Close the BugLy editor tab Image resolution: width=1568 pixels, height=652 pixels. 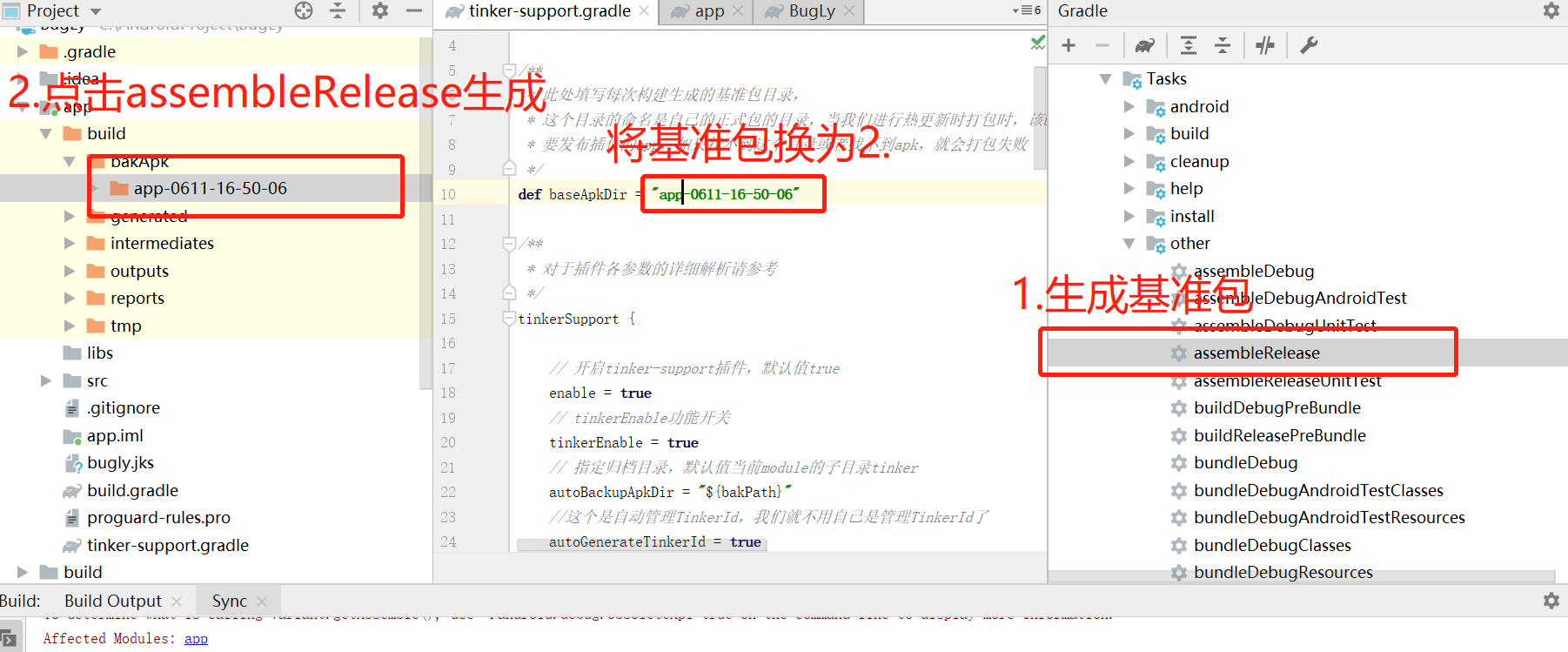849,11
